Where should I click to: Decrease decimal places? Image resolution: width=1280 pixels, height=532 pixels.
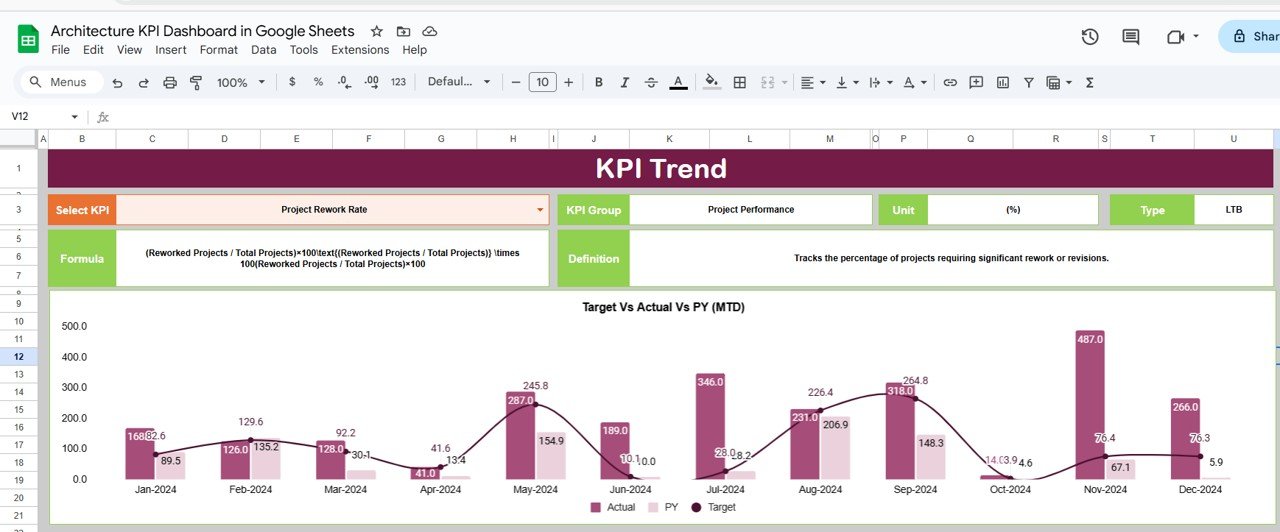pyautogui.click(x=345, y=82)
